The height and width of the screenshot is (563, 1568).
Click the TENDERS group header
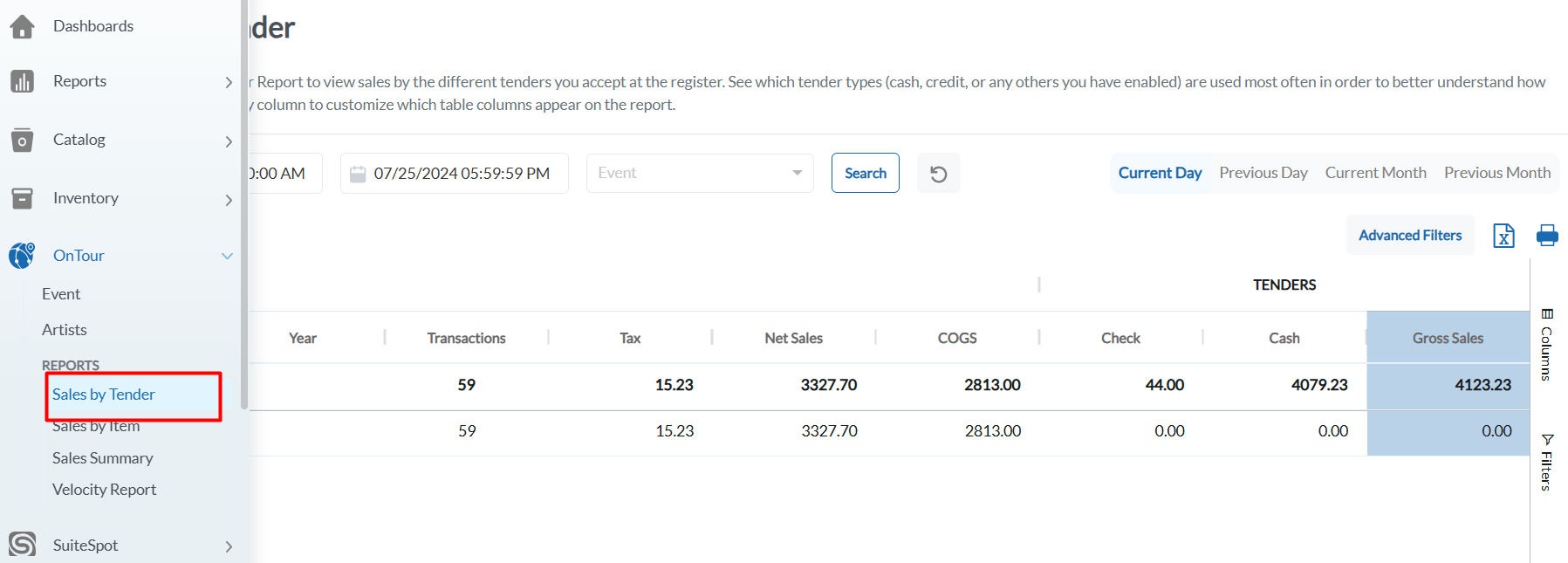point(1284,285)
